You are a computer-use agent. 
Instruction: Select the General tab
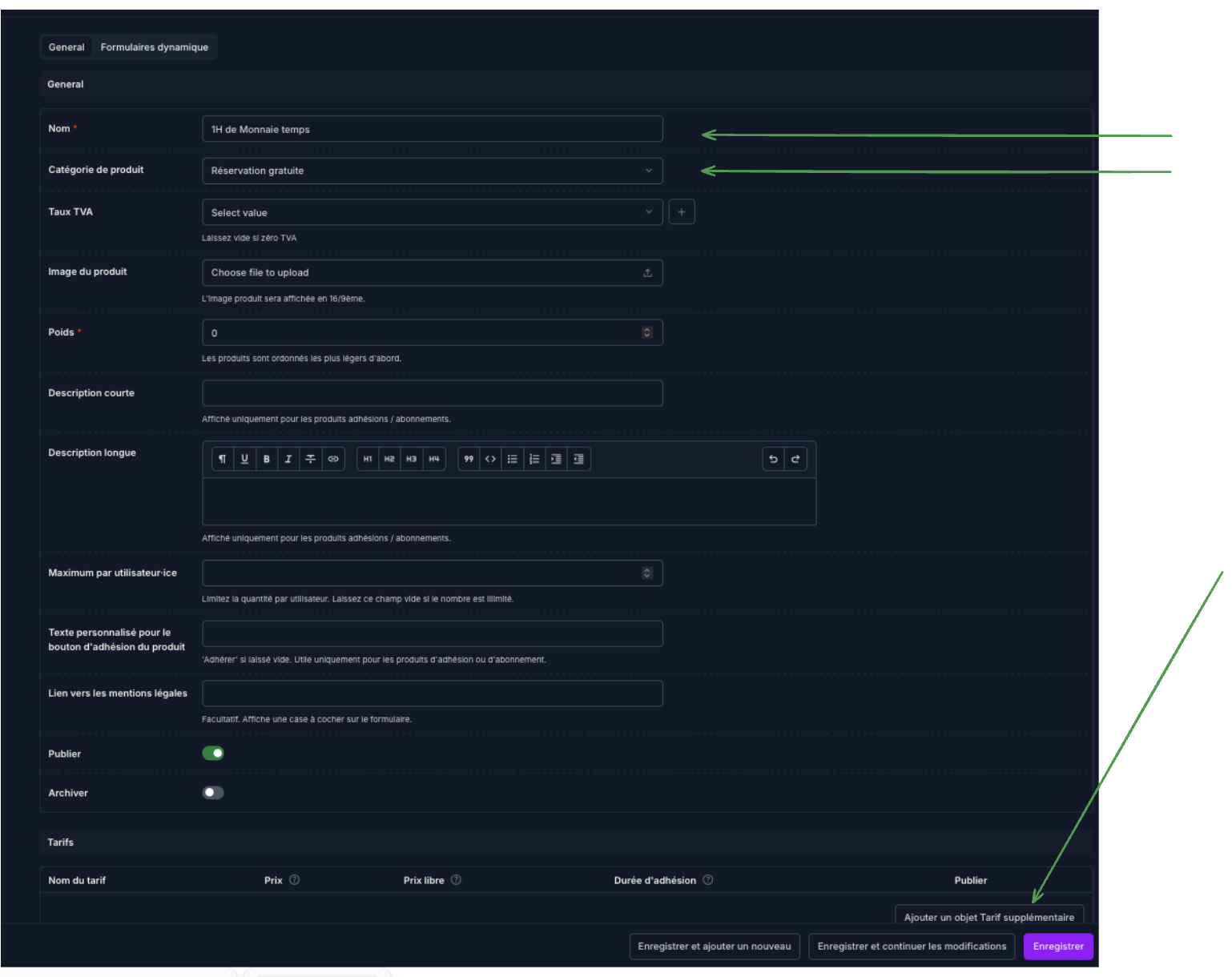point(66,47)
